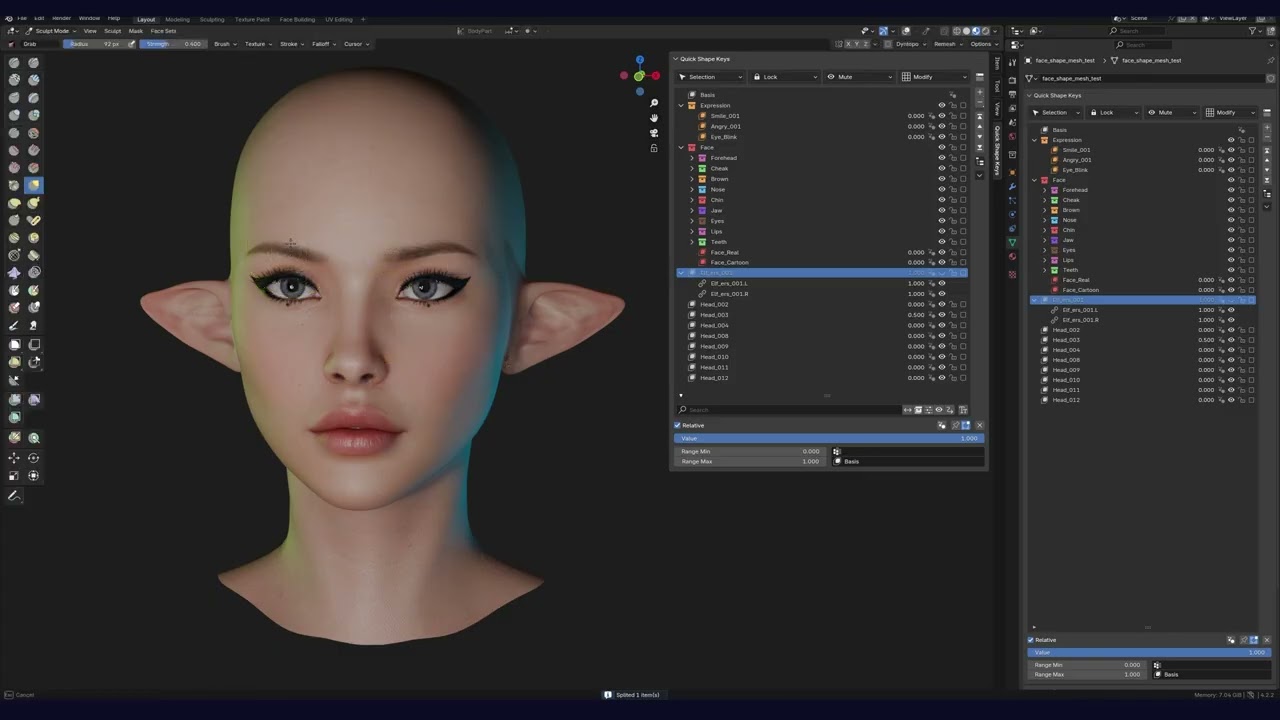Switch to Modeling workspace tab
The width and height of the screenshot is (1280, 720).
point(177,19)
